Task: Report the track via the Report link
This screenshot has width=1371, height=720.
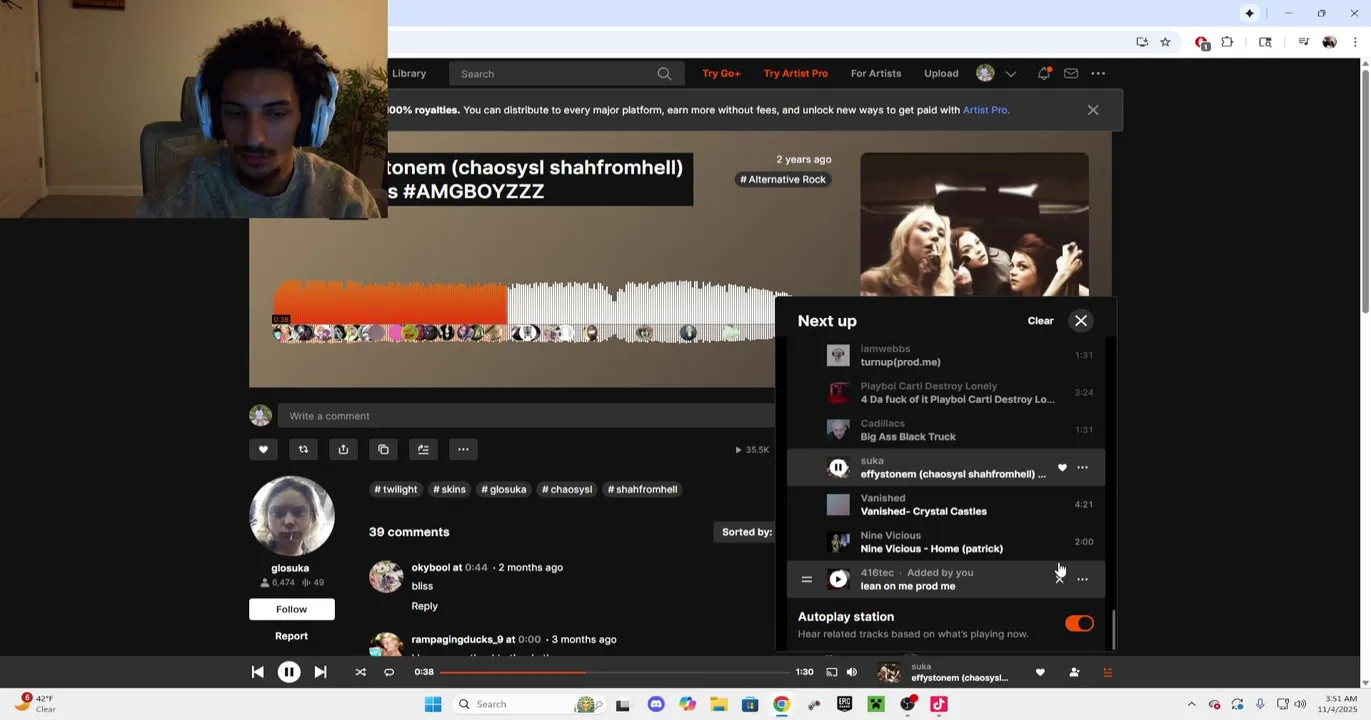Action: coord(291,636)
